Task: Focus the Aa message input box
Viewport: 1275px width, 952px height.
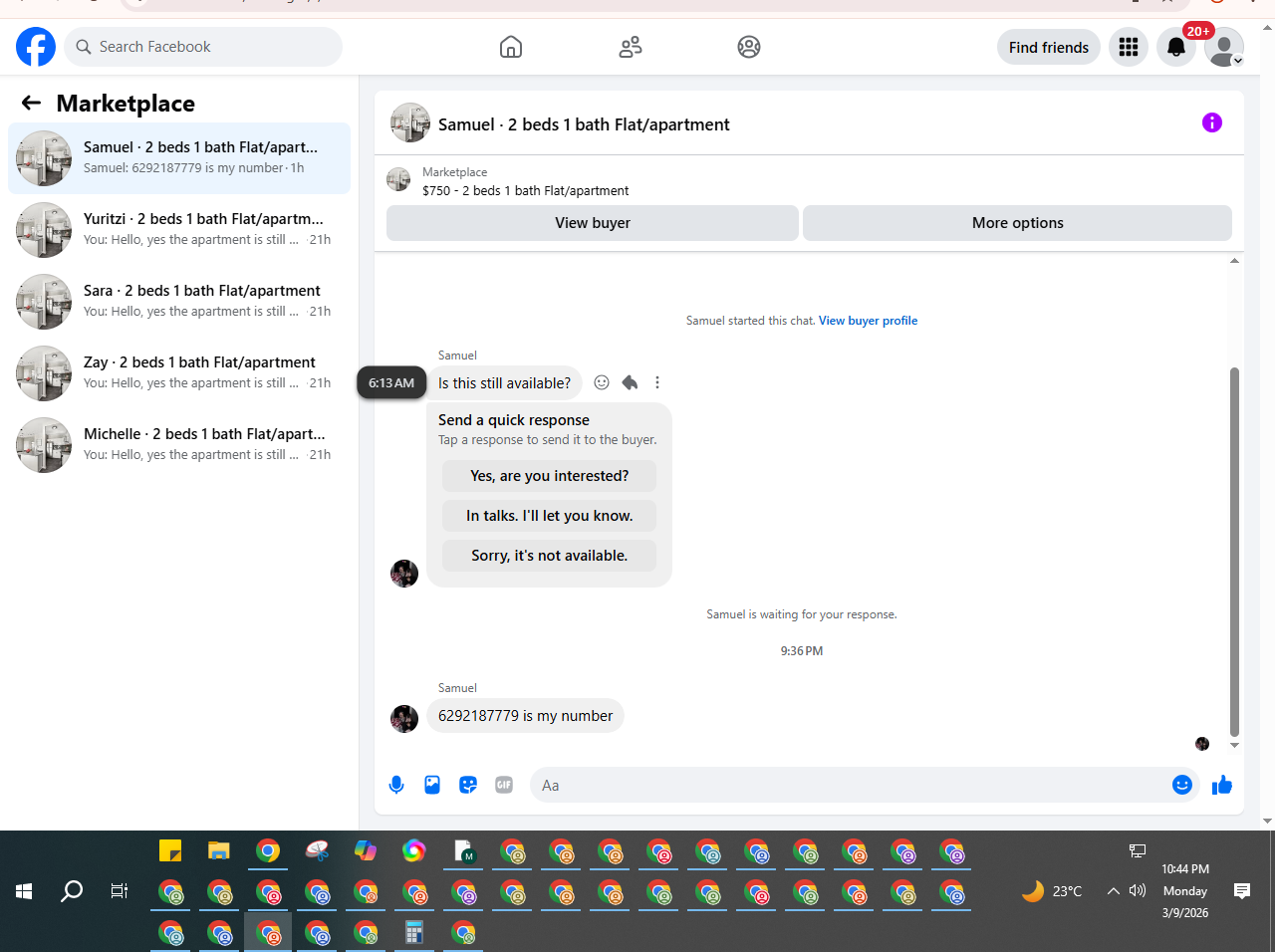Action: (849, 785)
